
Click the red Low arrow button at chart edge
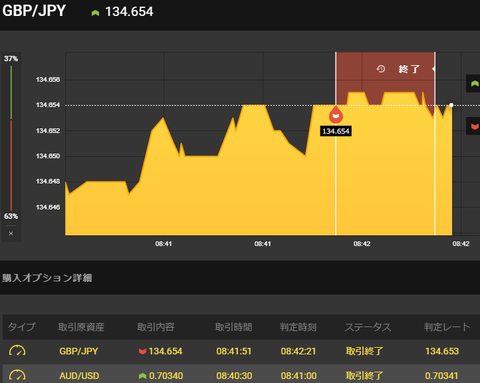[473, 126]
